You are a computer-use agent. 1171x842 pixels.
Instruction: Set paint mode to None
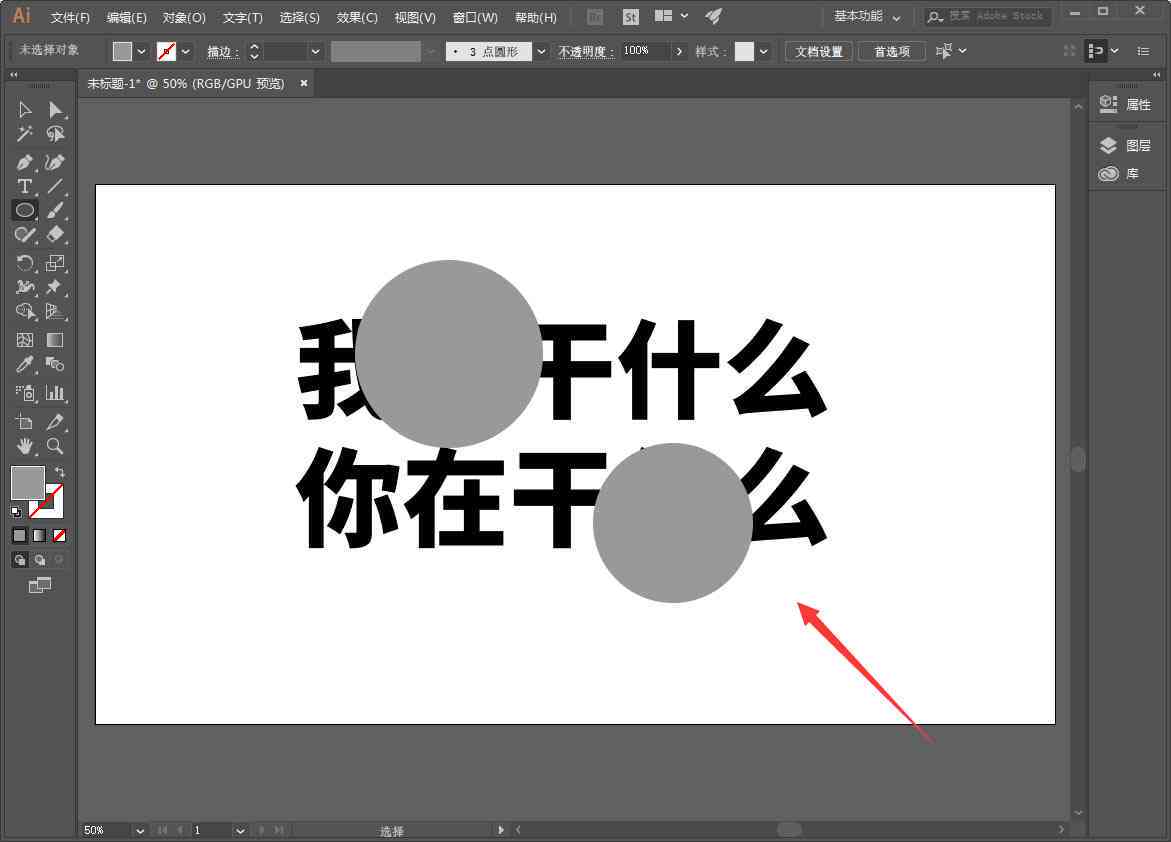60,535
